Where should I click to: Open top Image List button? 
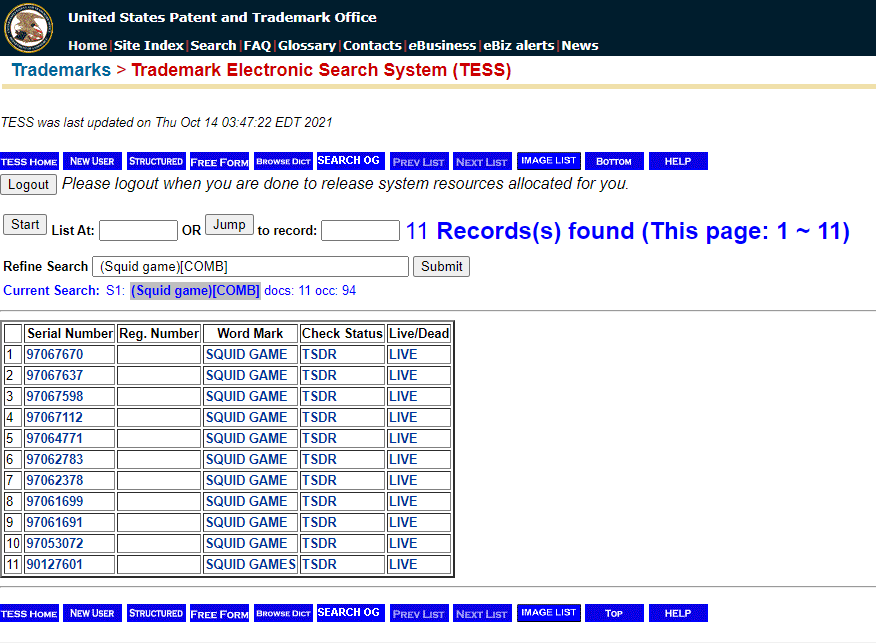coord(549,161)
